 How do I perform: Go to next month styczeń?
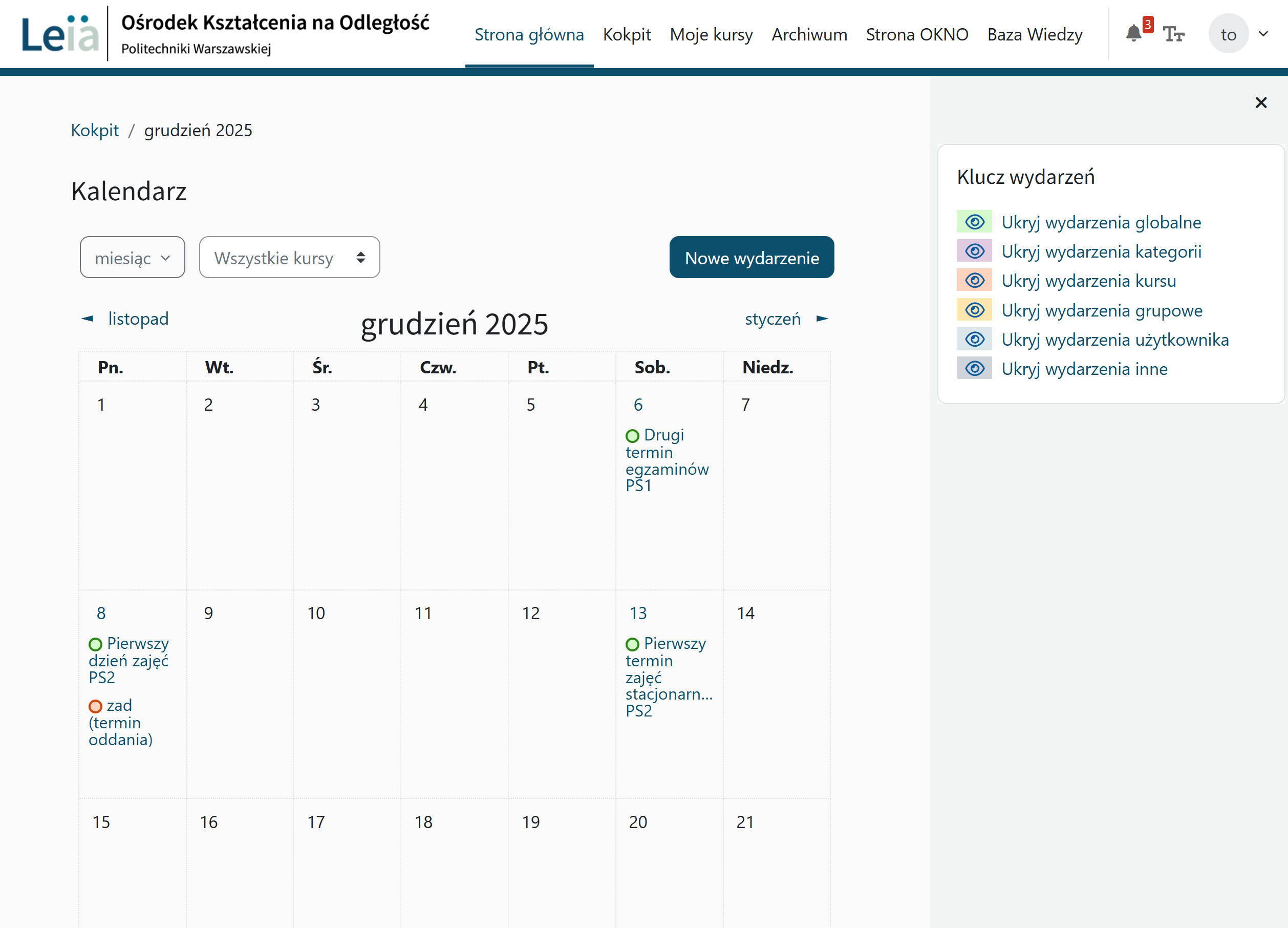(773, 319)
